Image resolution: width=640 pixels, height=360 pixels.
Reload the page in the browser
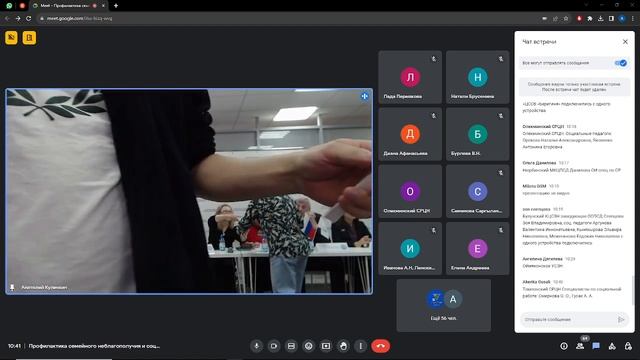(x=29, y=18)
